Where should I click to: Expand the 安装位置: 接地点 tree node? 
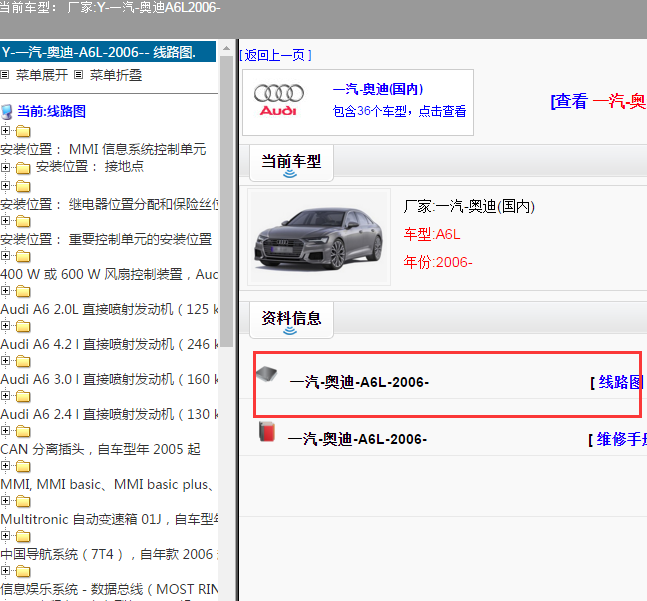pos(5,167)
